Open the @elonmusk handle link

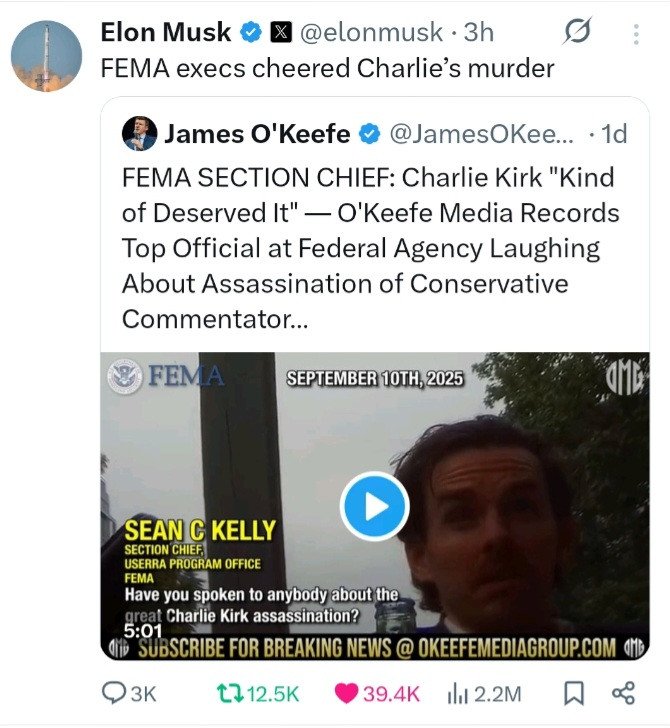point(370,32)
